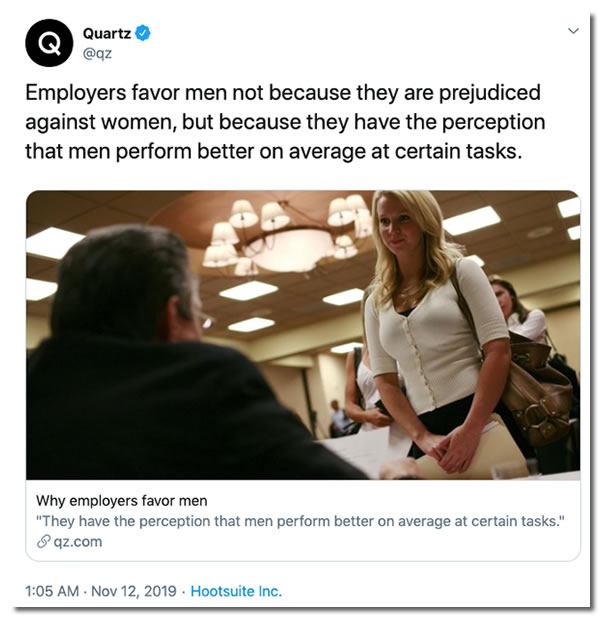
Task: Open the Quartz profile avatar
Action: pos(48,42)
